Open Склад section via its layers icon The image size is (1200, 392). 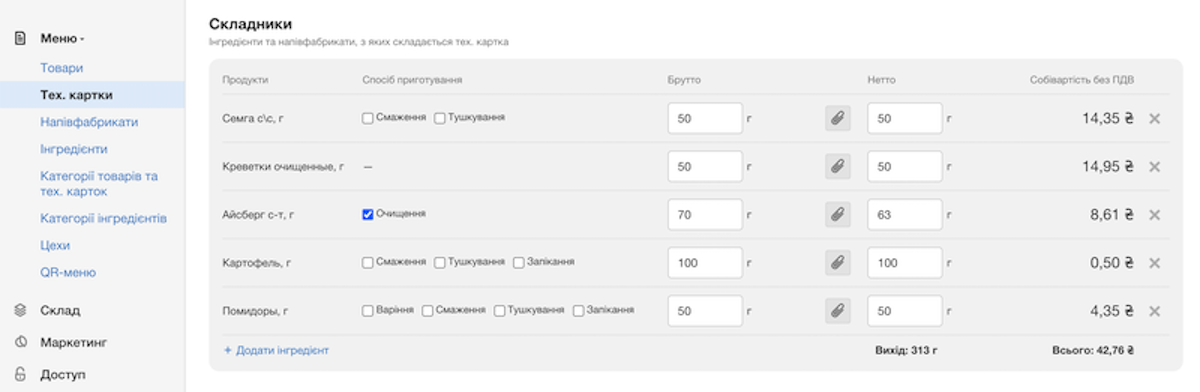pyautogui.click(x=20, y=310)
